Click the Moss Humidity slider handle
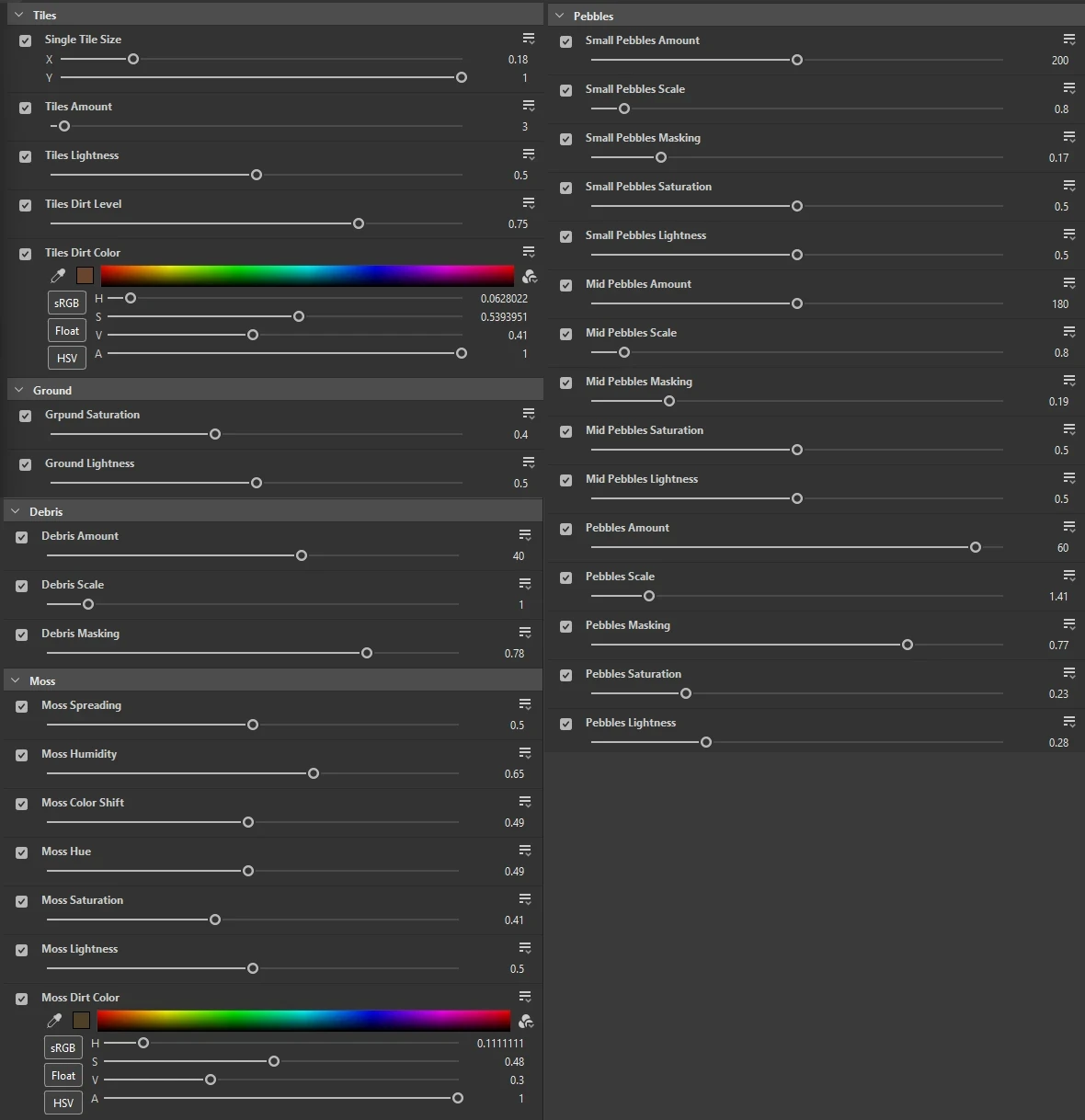Viewport: 1085px width, 1120px height. [x=314, y=773]
